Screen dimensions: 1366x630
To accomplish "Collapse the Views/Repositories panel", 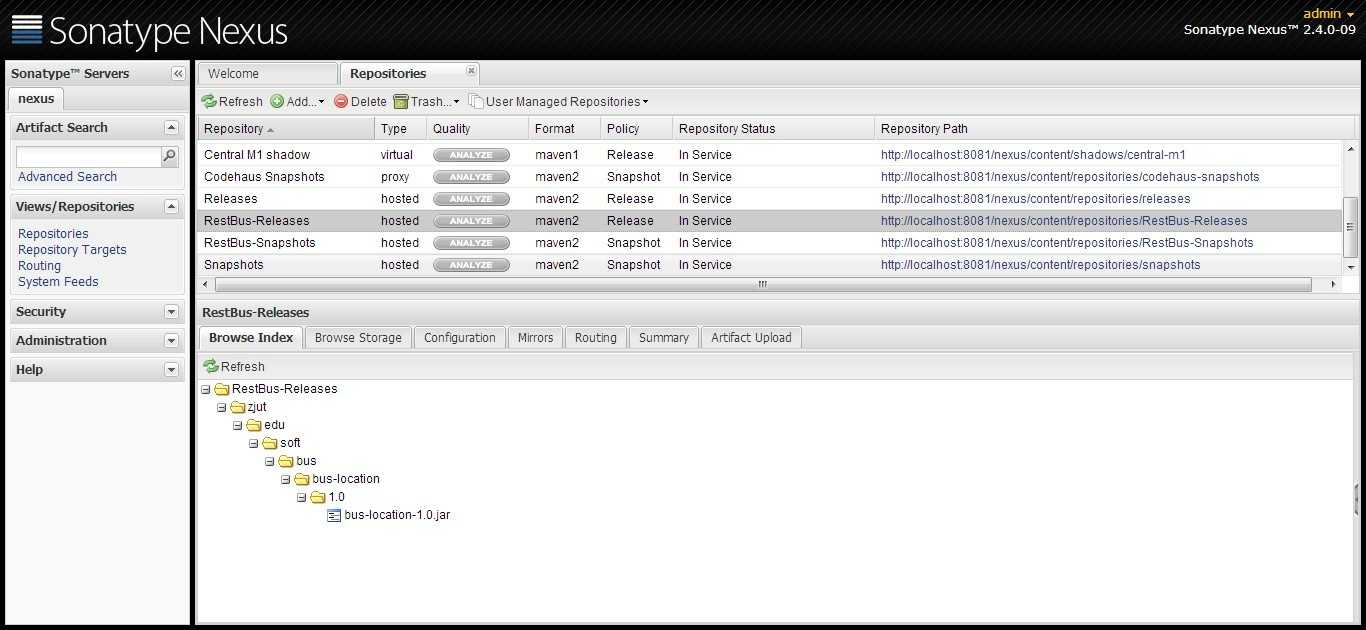I will pyautogui.click(x=171, y=207).
